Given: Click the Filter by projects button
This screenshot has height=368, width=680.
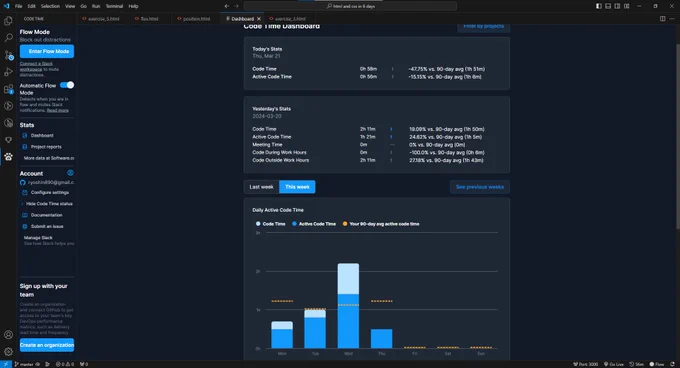Looking at the screenshot, I should point(483,27).
